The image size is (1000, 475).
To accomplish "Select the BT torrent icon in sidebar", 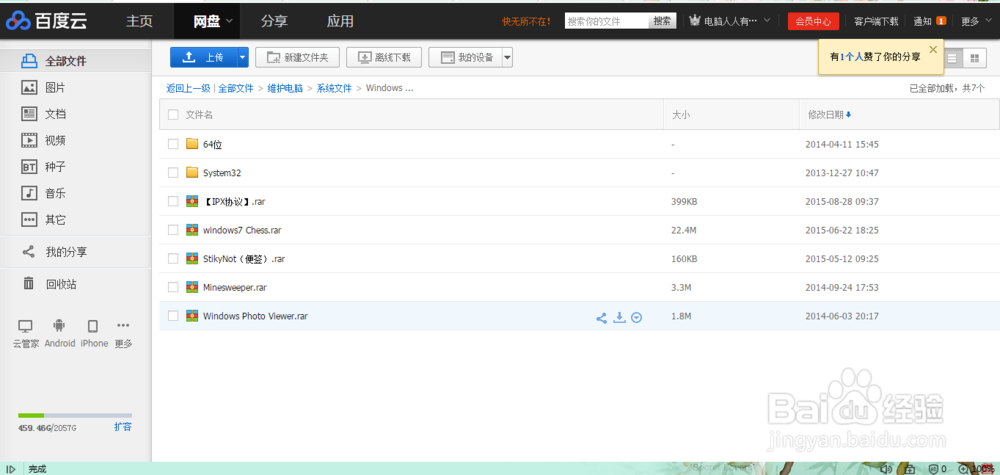I will point(29,167).
